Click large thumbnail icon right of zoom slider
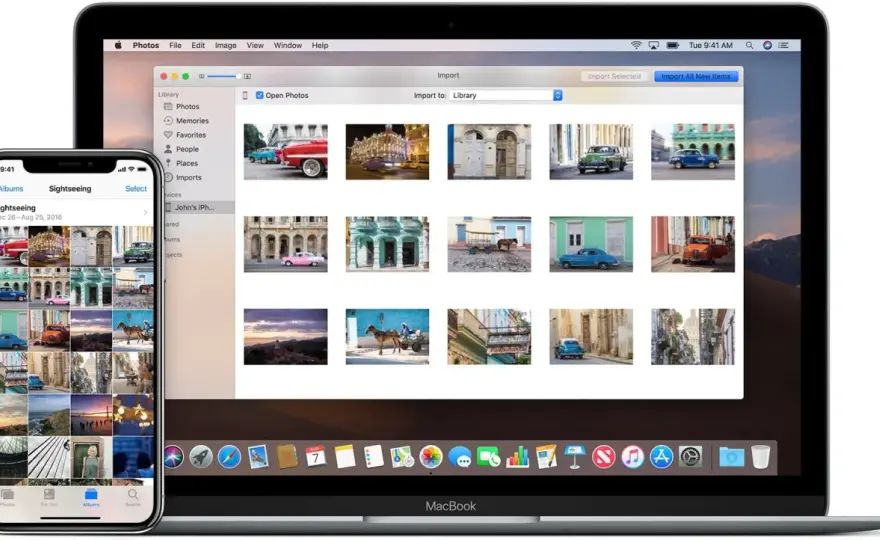 pyautogui.click(x=247, y=76)
